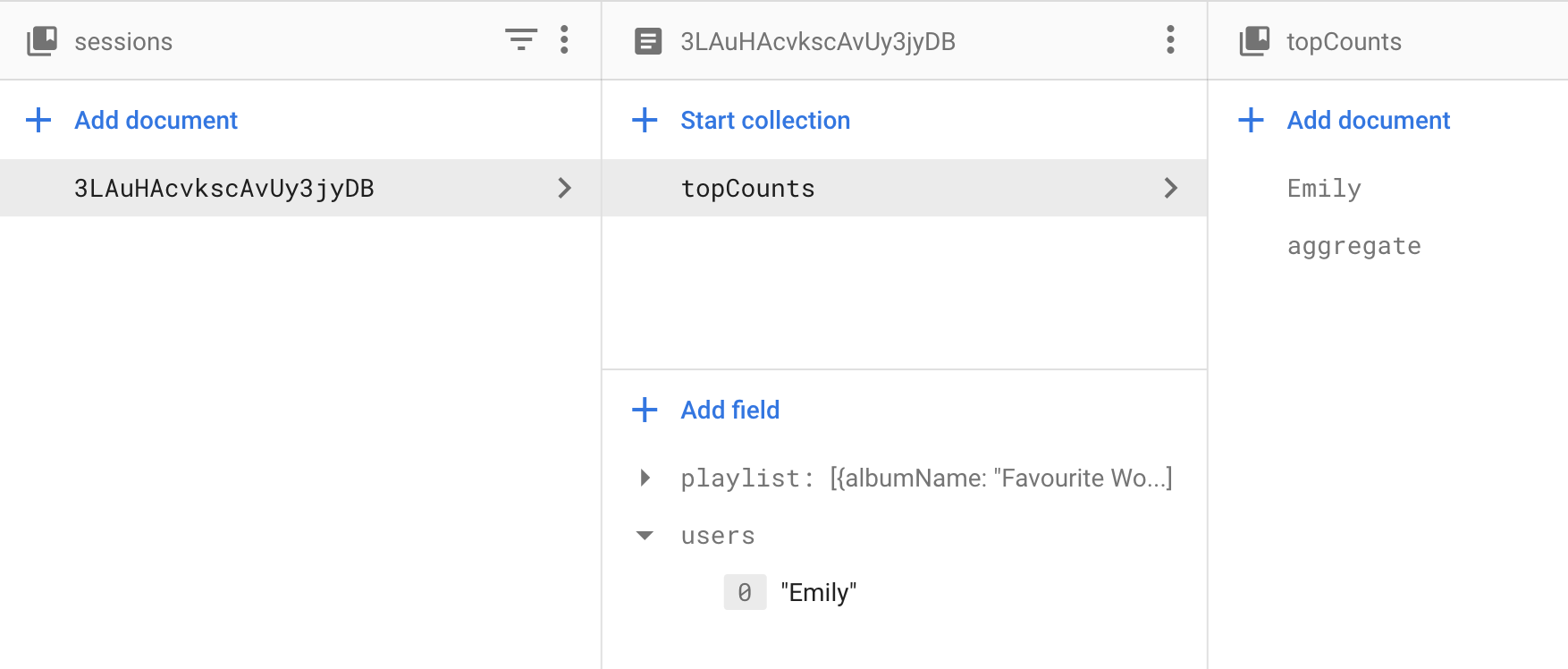Image resolution: width=1568 pixels, height=669 pixels.
Task: Click chevron on topCounts subcollection row
Action: [1170, 188]
